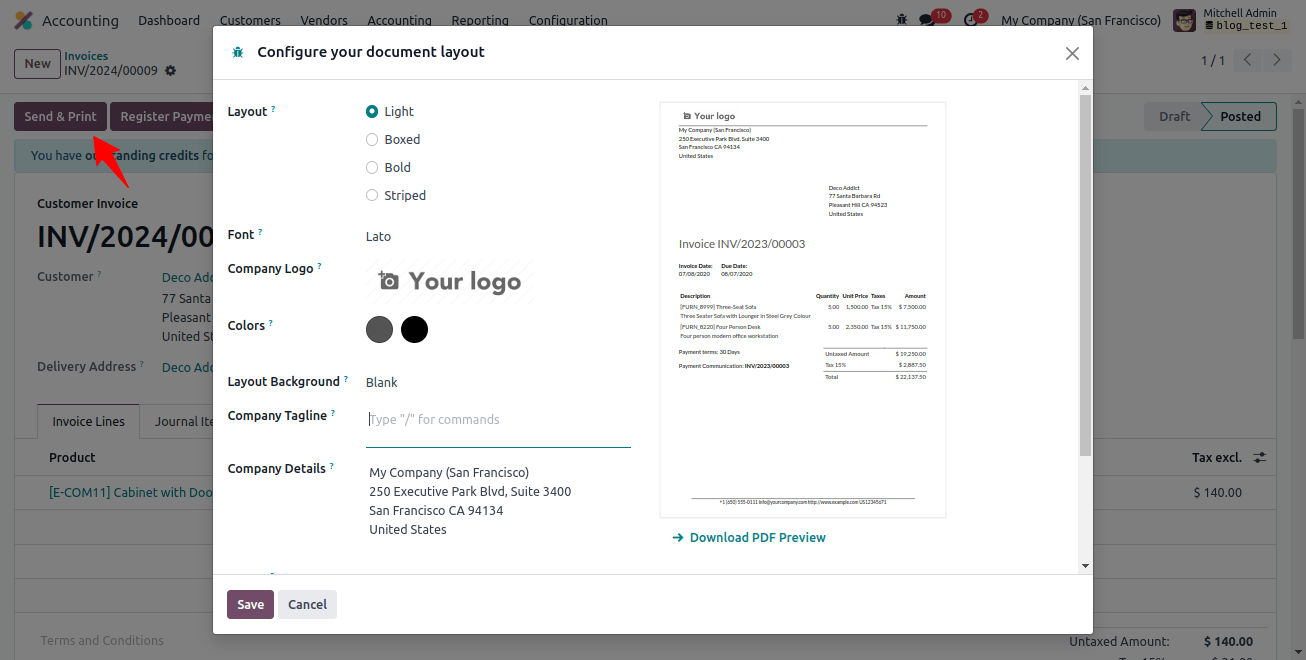Click the Draft status stage

1174,116
